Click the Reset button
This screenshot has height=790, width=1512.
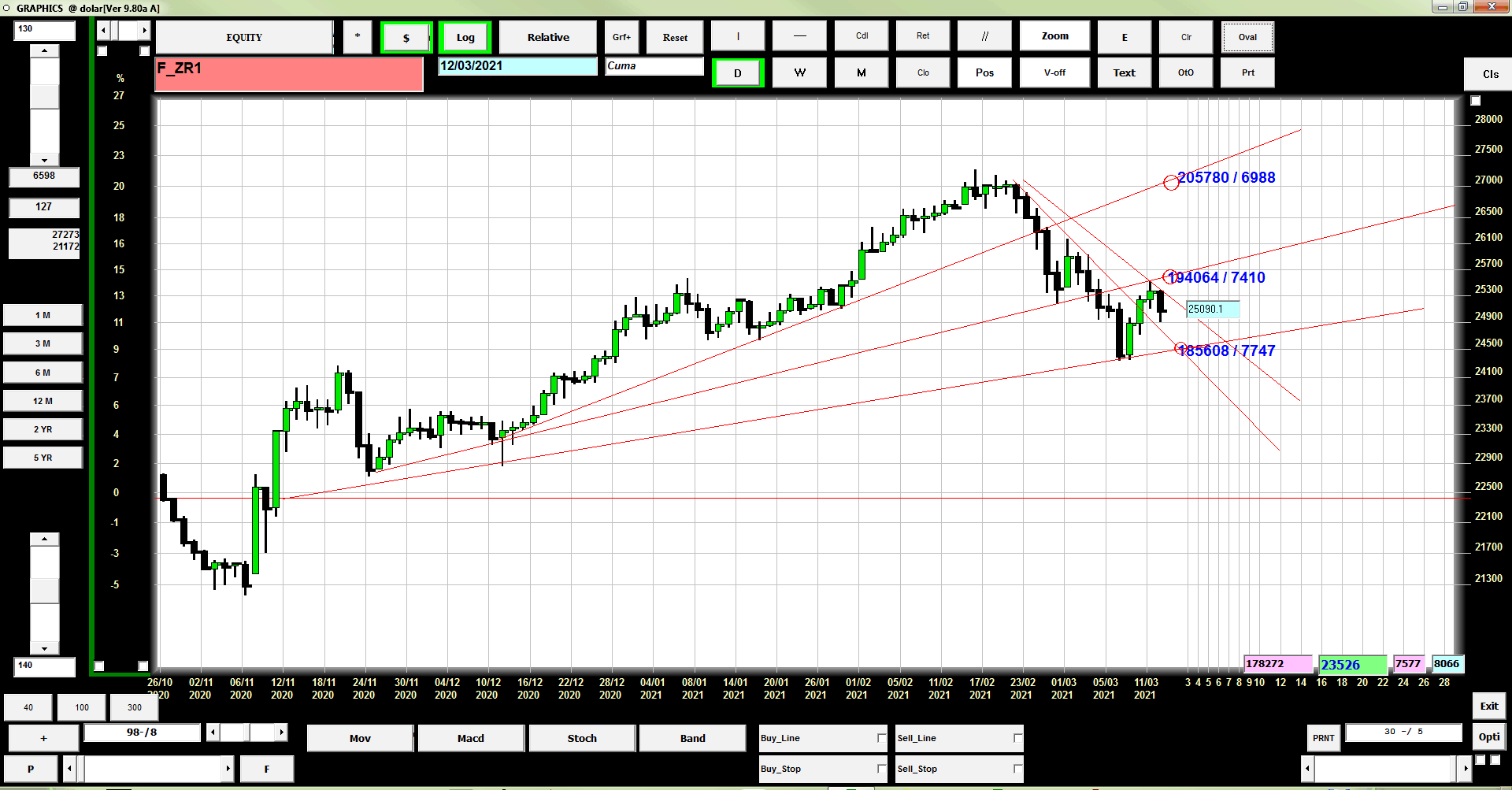675,37
